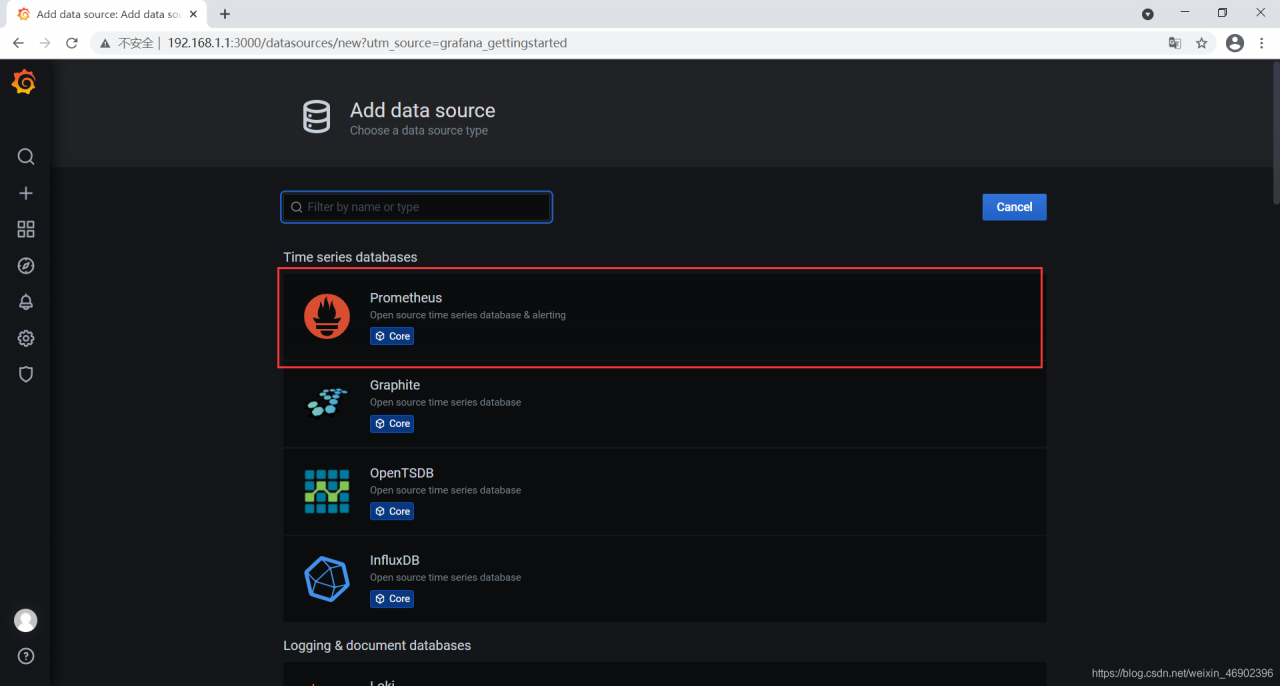The height and width of the screenshot is (686, 1280).
Task: Select the OpenTSDB data source
Action: coord(664,491)
